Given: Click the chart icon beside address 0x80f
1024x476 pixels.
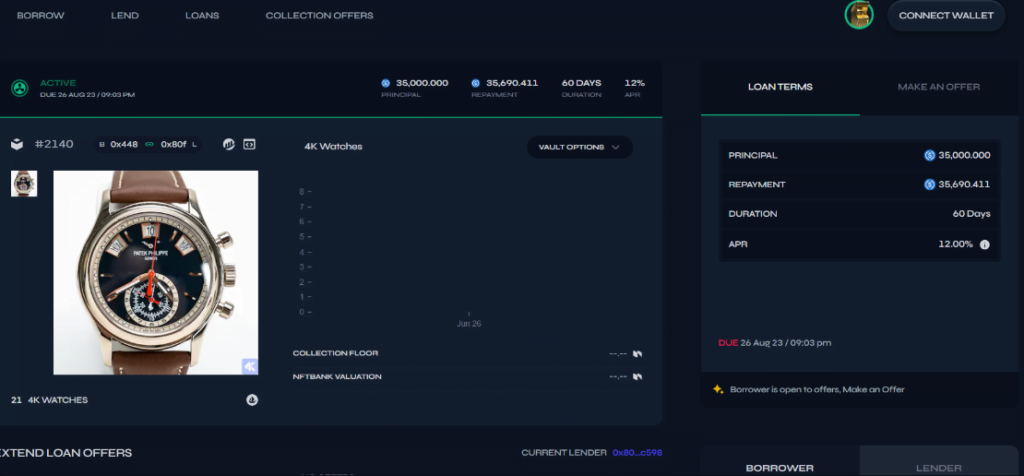Looking at the screenshot, I should [x=229, y=144].
